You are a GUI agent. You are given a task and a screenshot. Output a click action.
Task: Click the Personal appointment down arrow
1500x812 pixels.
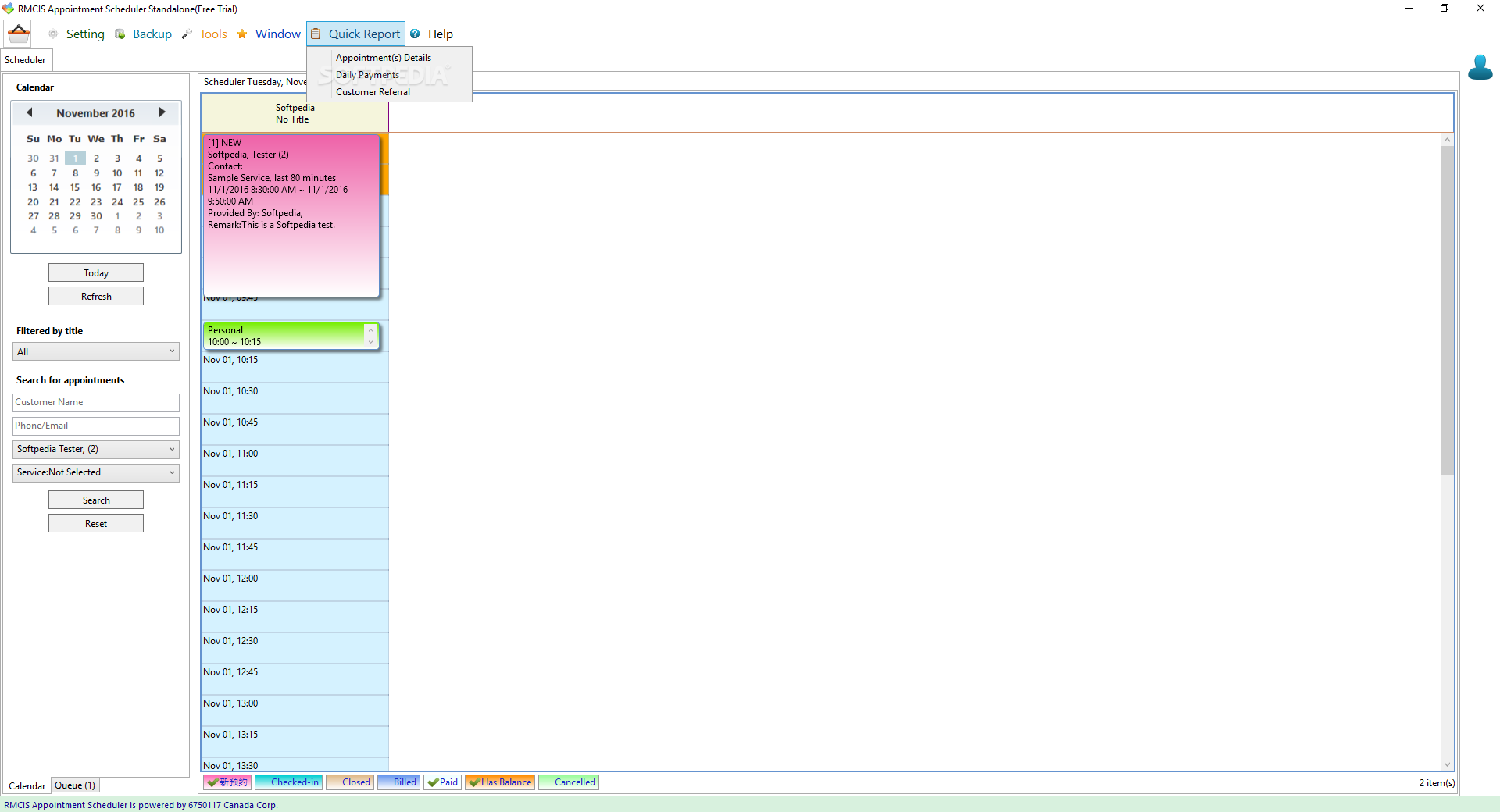click(371, 342)
